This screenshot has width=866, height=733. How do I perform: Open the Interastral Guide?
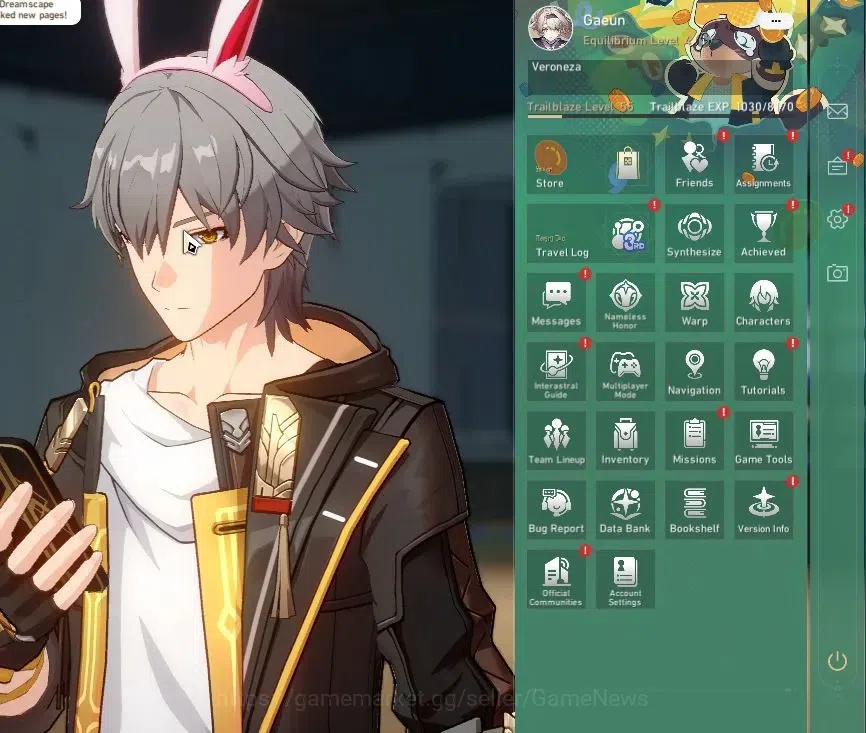(x=556, y=371)
